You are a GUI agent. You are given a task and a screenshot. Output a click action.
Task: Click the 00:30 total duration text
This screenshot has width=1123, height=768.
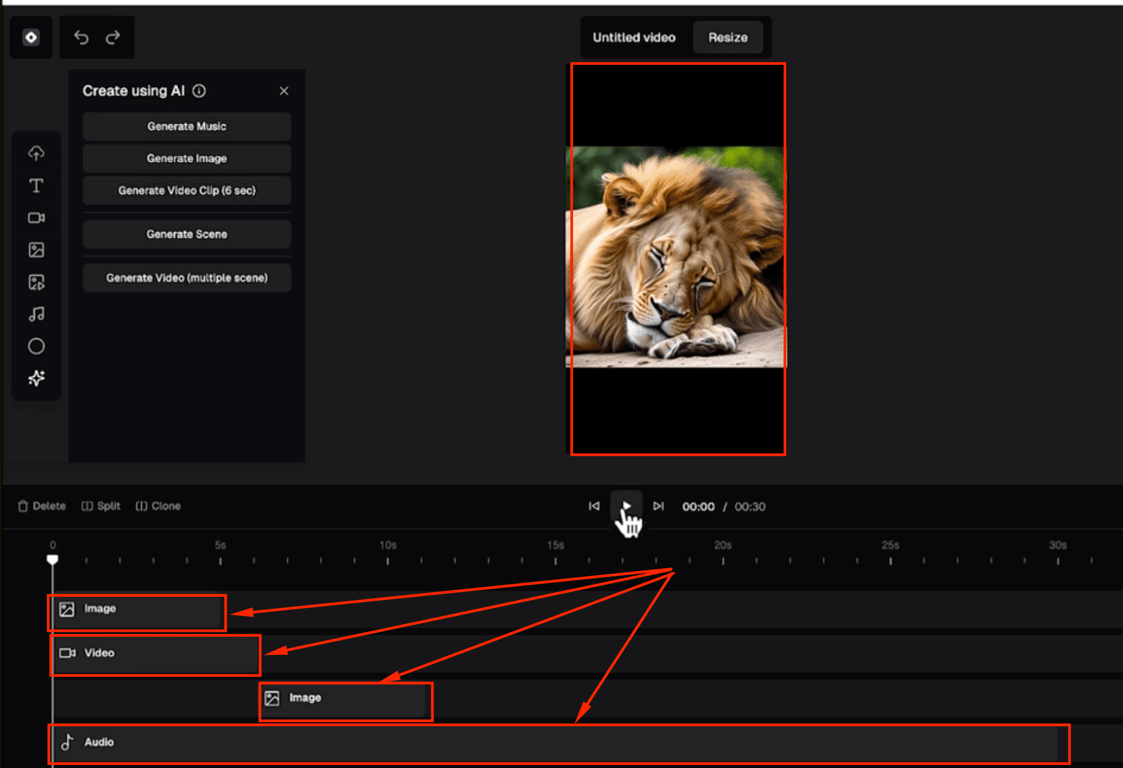[x=750, y=507]
